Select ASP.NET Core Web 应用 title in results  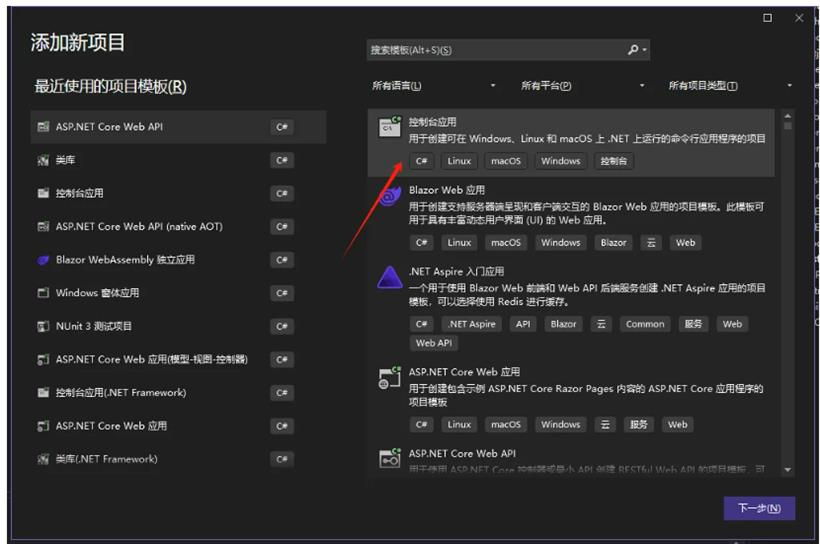464,372
